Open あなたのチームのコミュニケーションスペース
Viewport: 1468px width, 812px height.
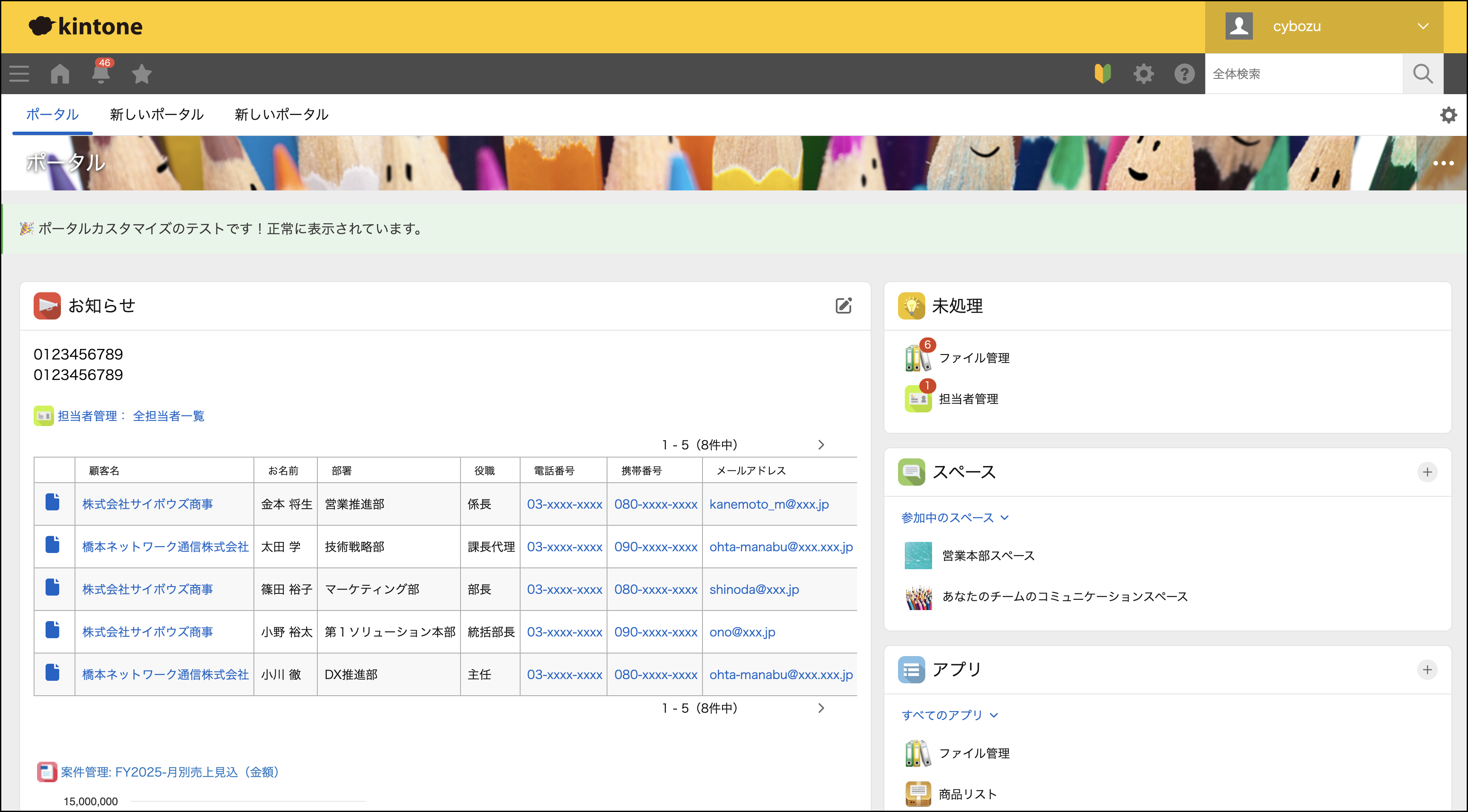click(1065, 597)
